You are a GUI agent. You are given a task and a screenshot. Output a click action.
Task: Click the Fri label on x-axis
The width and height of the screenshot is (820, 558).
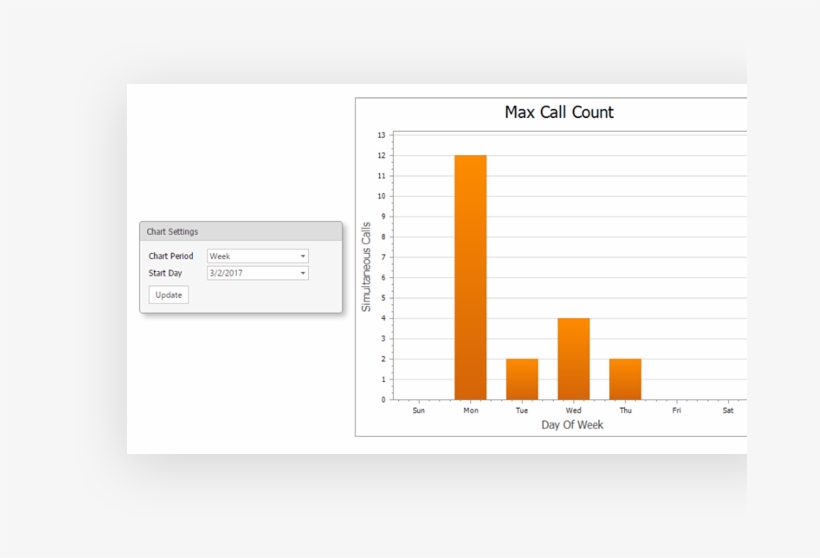tap(676, 410)
